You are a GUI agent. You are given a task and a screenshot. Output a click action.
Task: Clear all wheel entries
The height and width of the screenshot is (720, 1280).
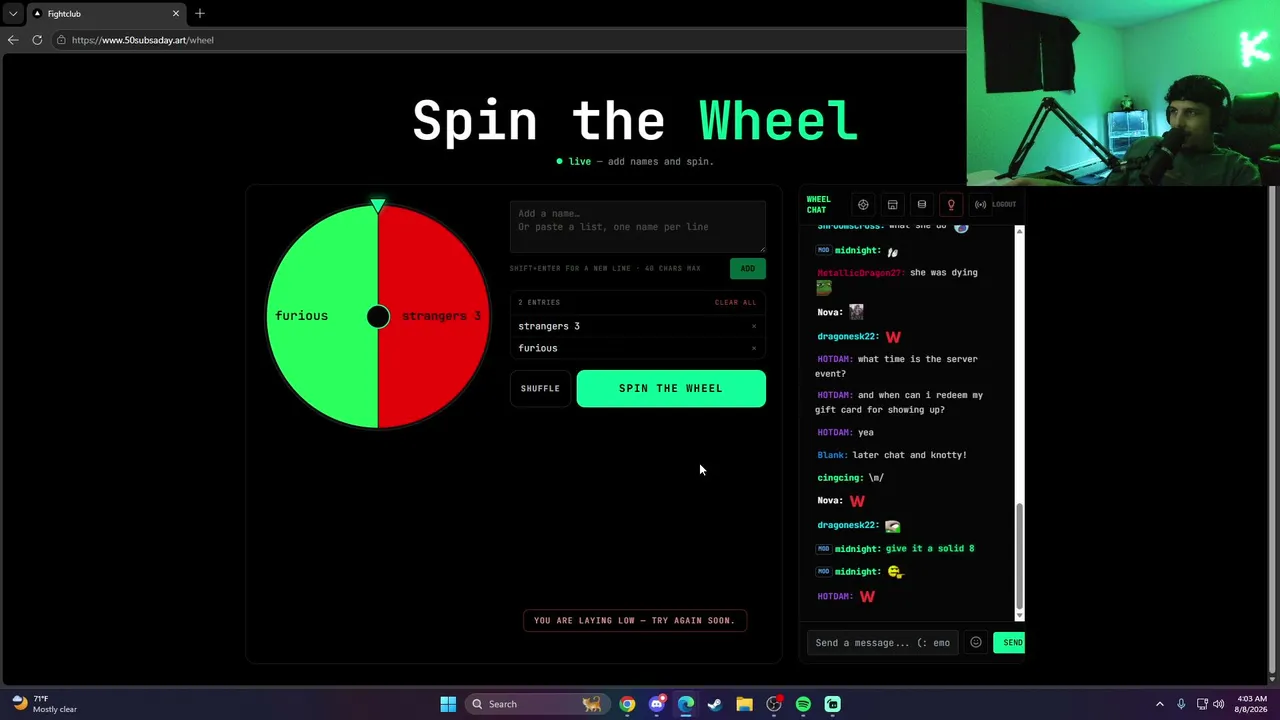pyautogui.click(x=735, y=302)
